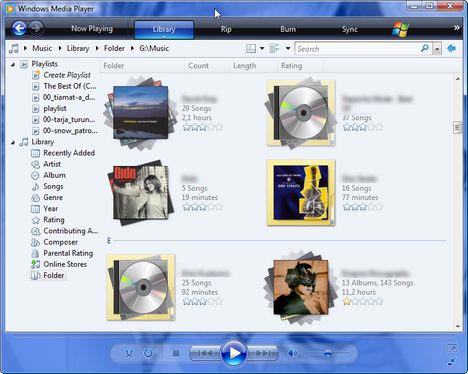Show more tabs with the double chevron
The width and height of the screenshot is (468, 374).
tap(456, 28)
